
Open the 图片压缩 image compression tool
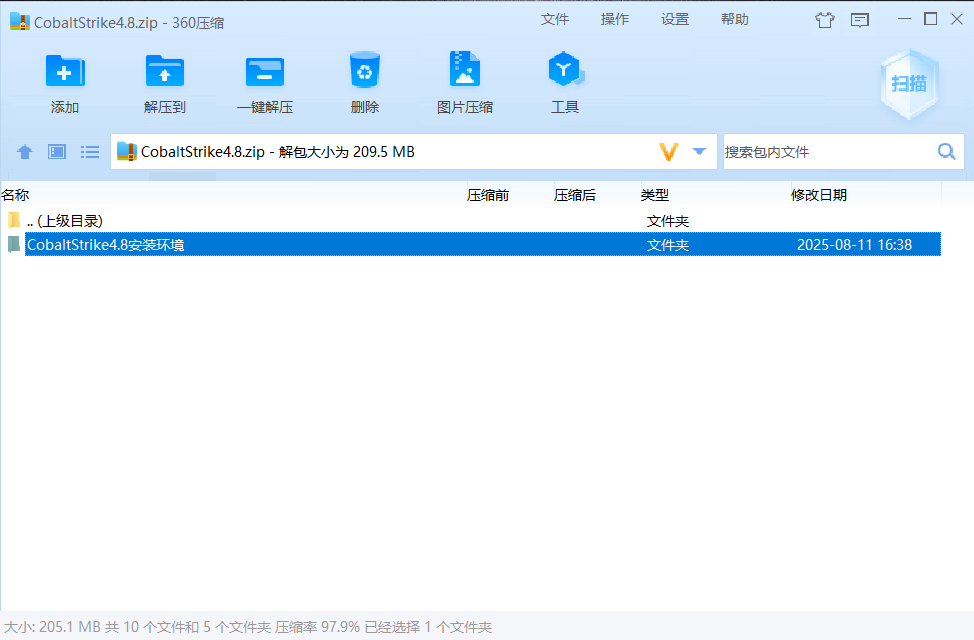[x=465, y=69]
